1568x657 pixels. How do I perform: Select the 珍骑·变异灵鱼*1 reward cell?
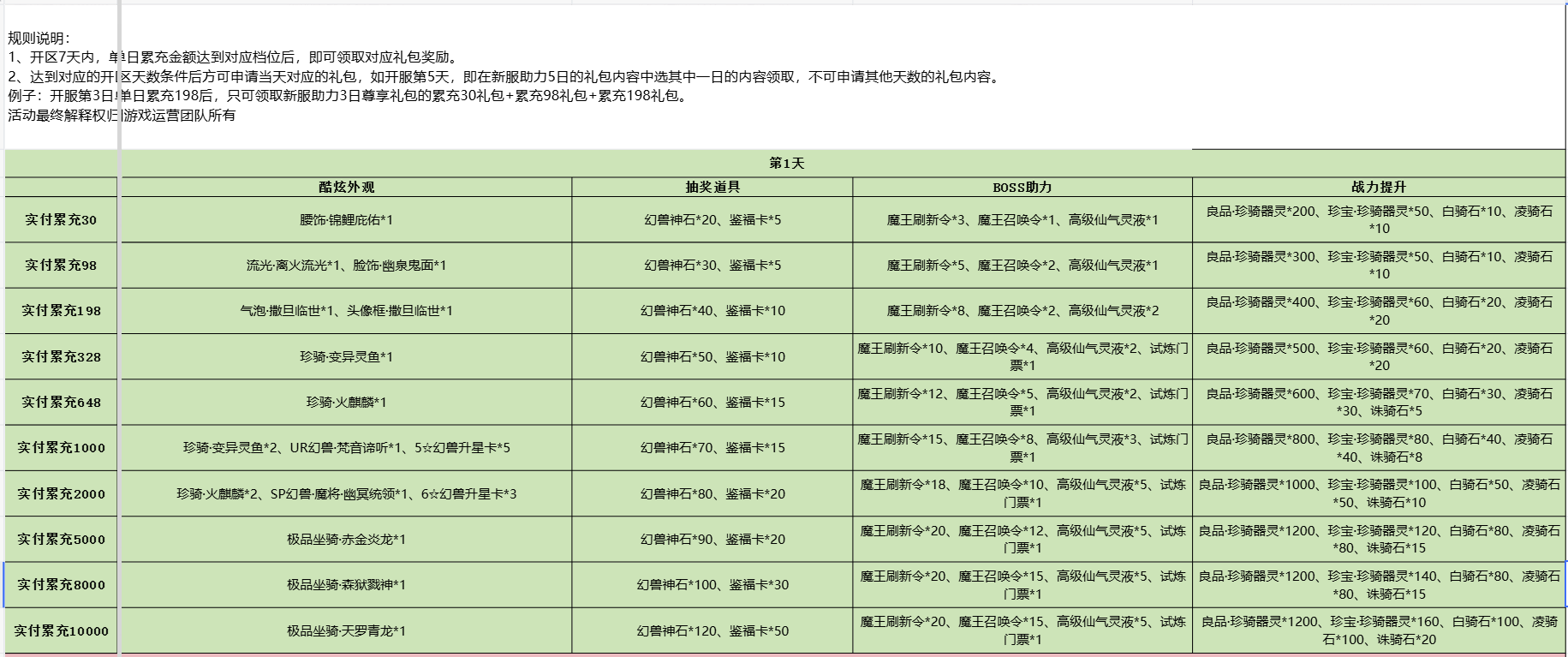pyautogui.click(x=346, y=357)
